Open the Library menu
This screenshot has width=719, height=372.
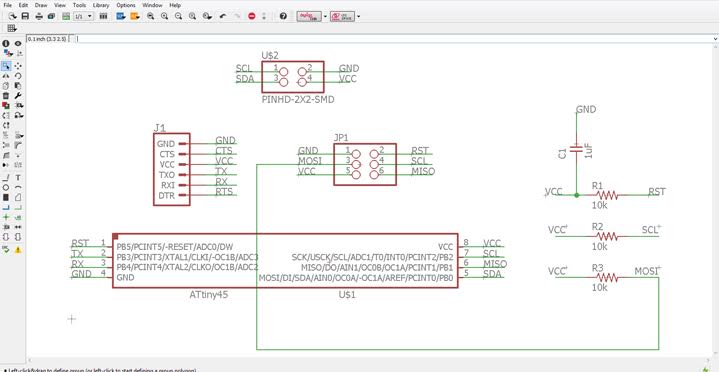click(101, 5)
